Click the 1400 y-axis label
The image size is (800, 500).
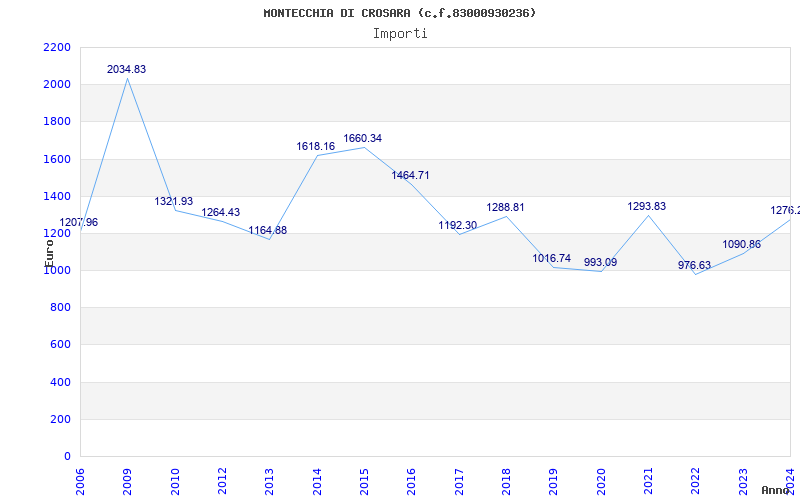[x=57, y=196]
